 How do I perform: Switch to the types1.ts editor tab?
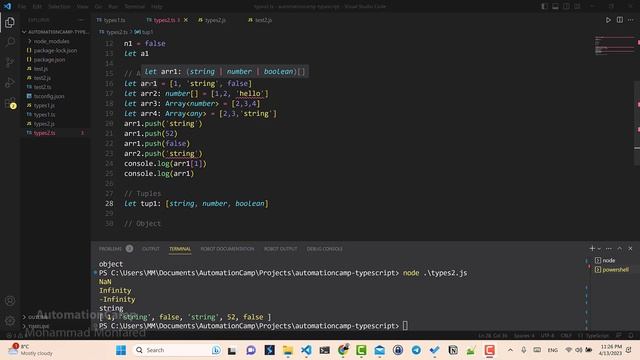pos(111,20)
